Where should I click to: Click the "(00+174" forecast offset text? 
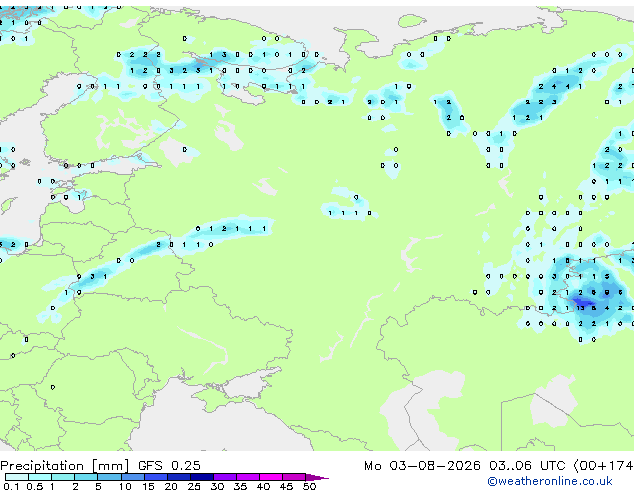click(603, 466)
